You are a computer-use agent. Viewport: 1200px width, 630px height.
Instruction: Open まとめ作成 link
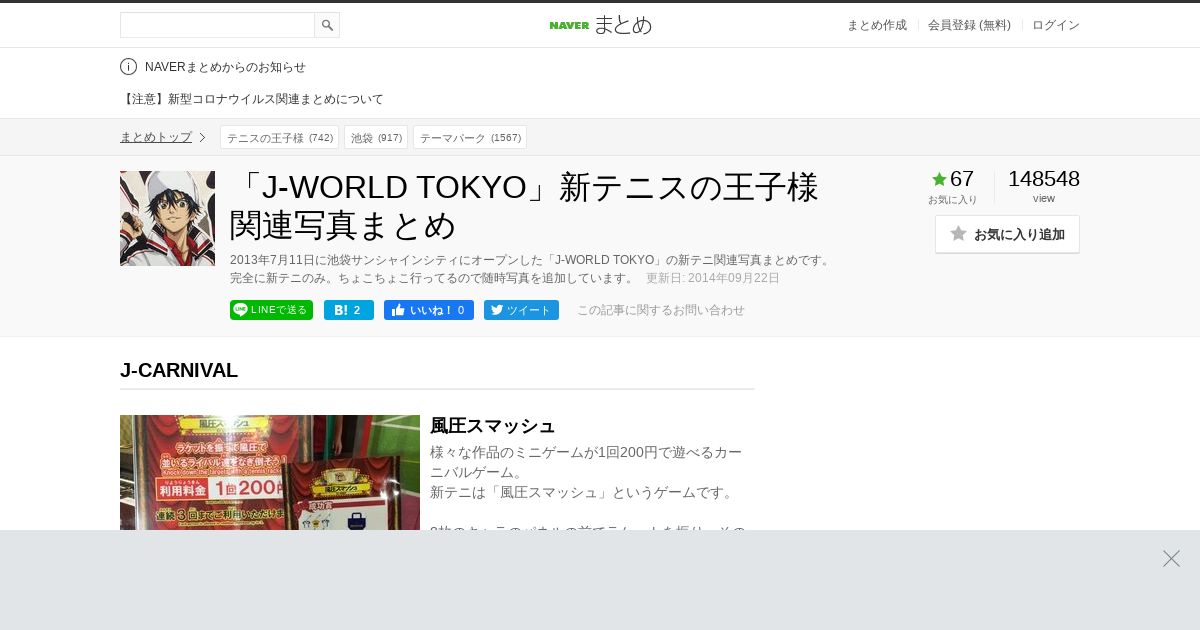tap(877, 25)
